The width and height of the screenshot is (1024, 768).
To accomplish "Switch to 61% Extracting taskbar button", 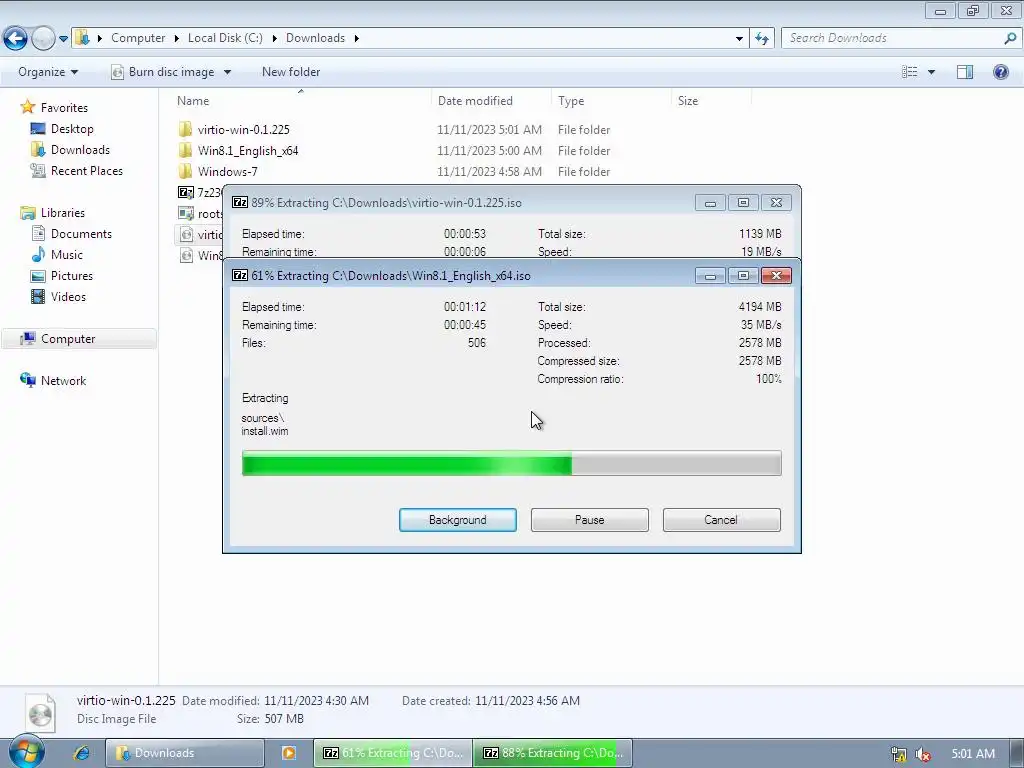I will click(392, 753).
